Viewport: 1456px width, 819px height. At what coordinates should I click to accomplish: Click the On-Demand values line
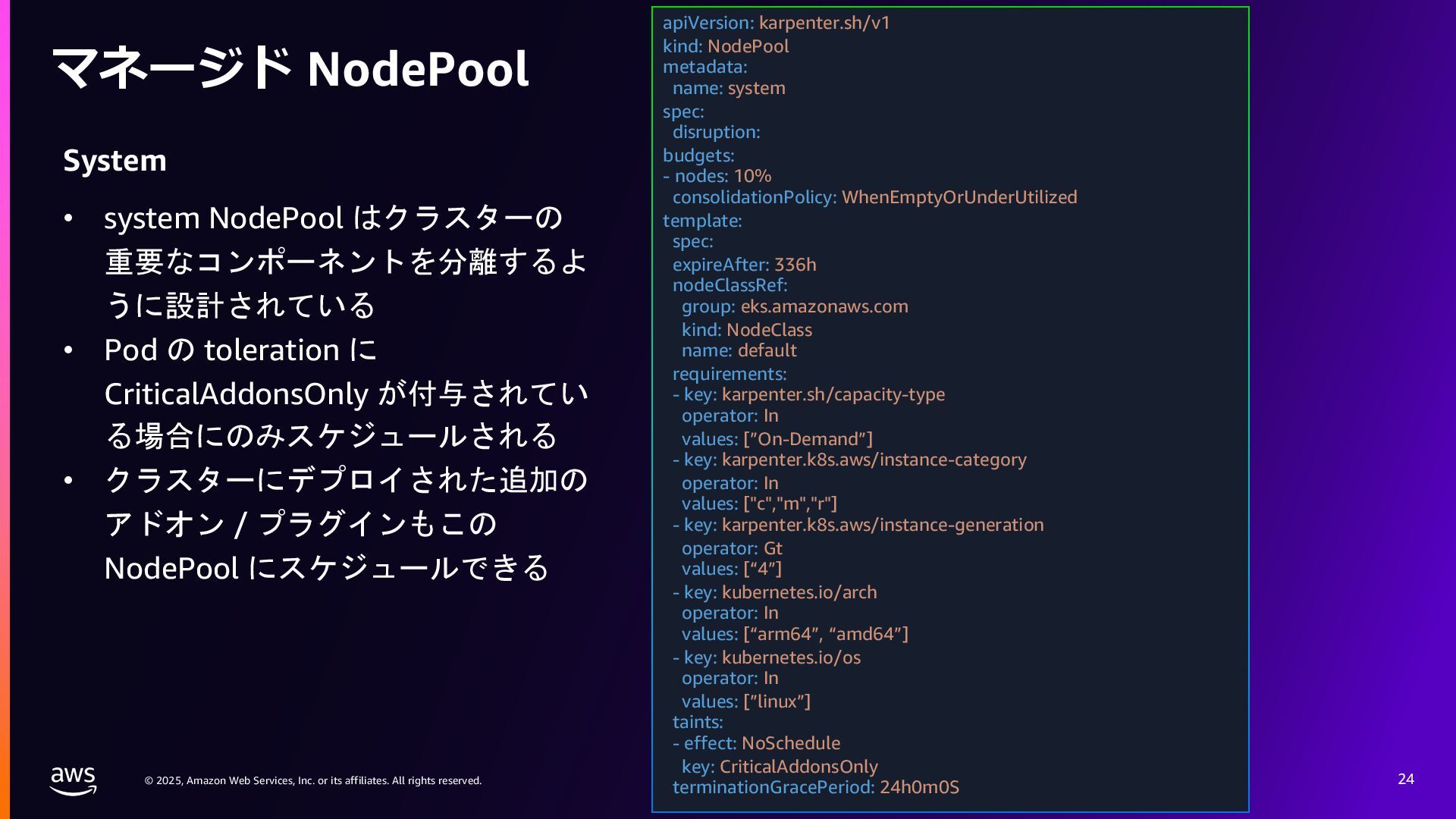(777, 439)
